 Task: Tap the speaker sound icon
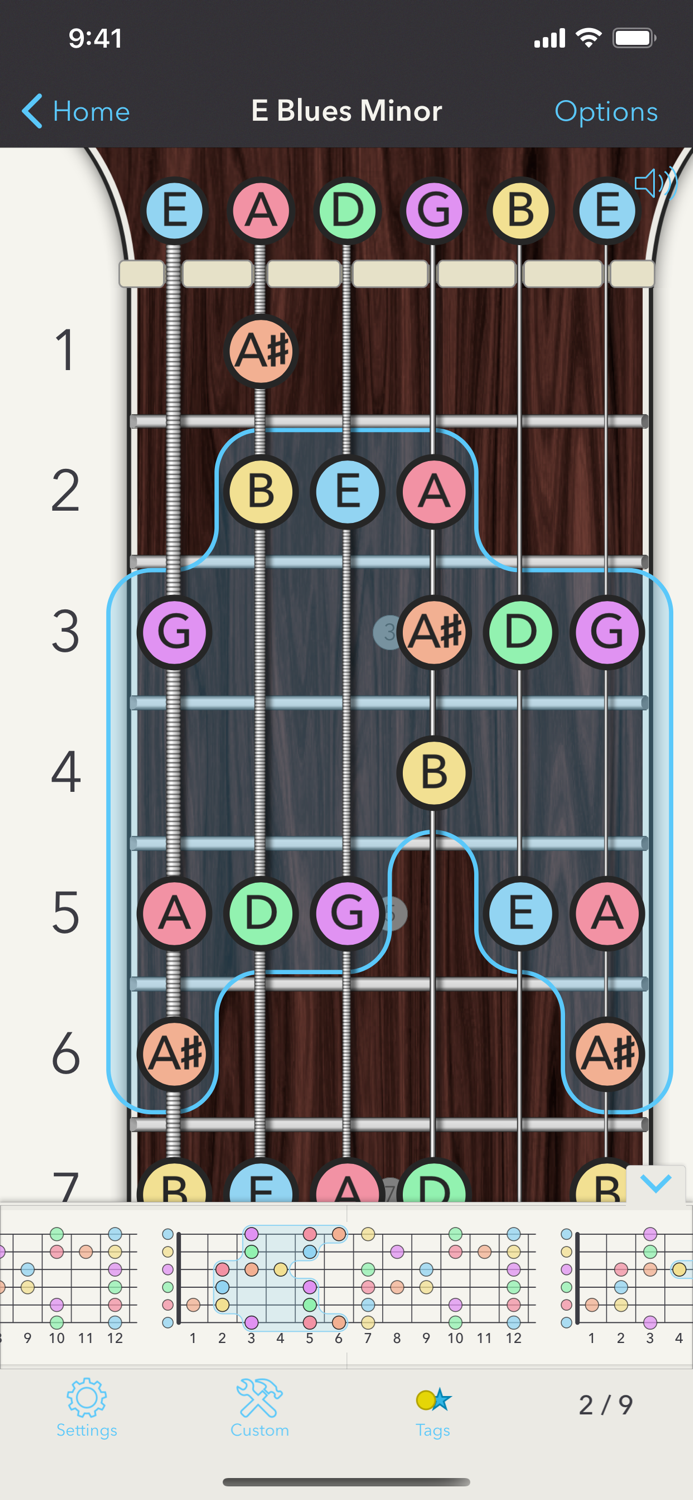[x=655, y=183]
